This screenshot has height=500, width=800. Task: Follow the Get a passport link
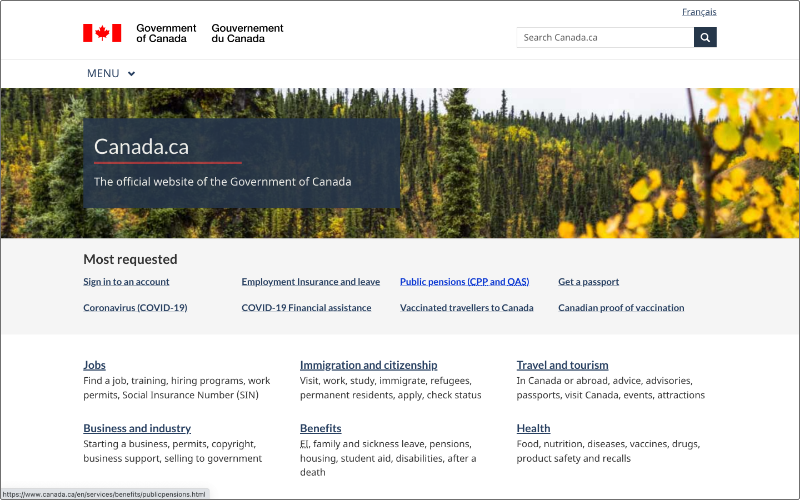(588, 282)
